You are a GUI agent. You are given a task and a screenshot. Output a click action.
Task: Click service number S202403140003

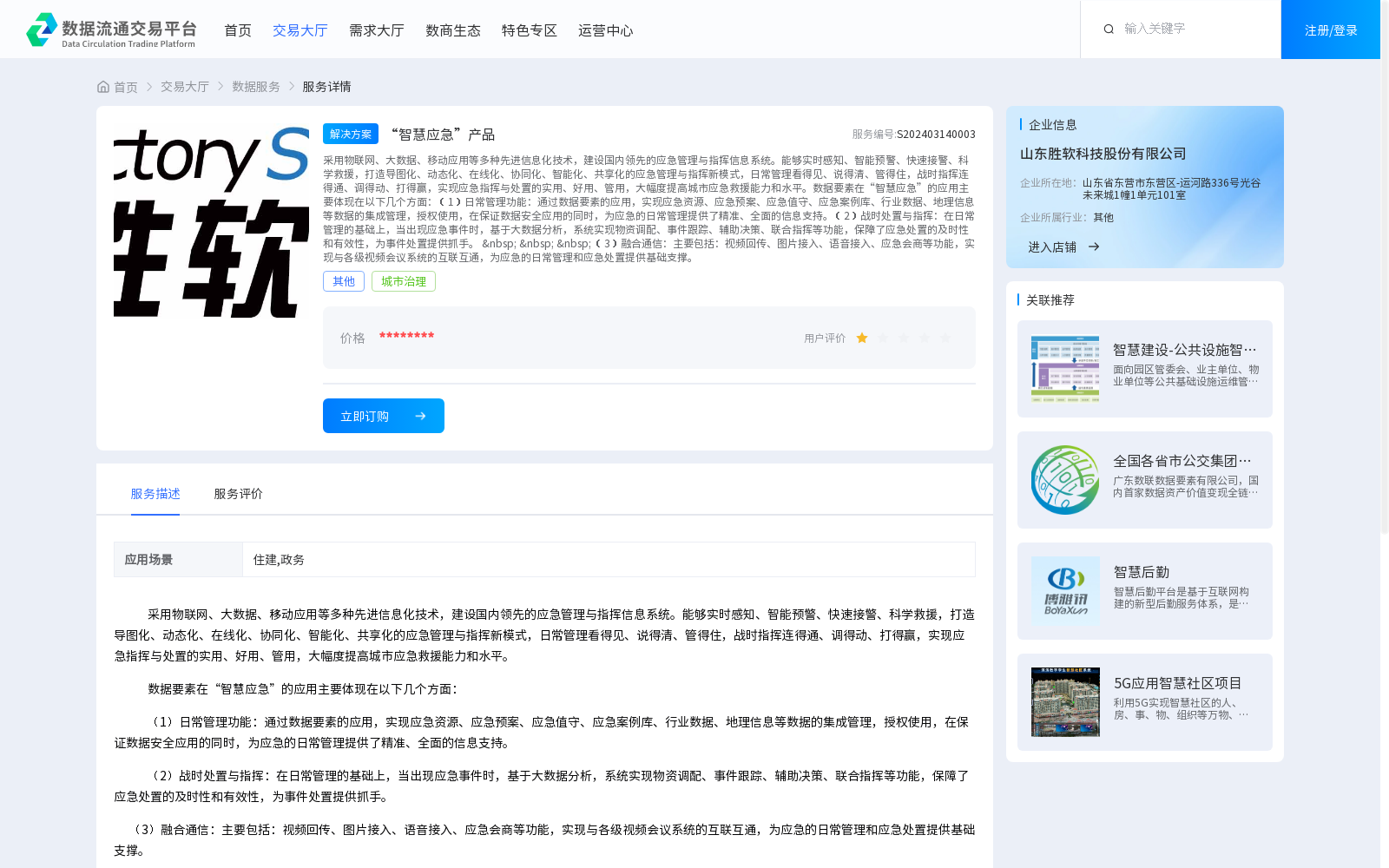pos(936,135)
